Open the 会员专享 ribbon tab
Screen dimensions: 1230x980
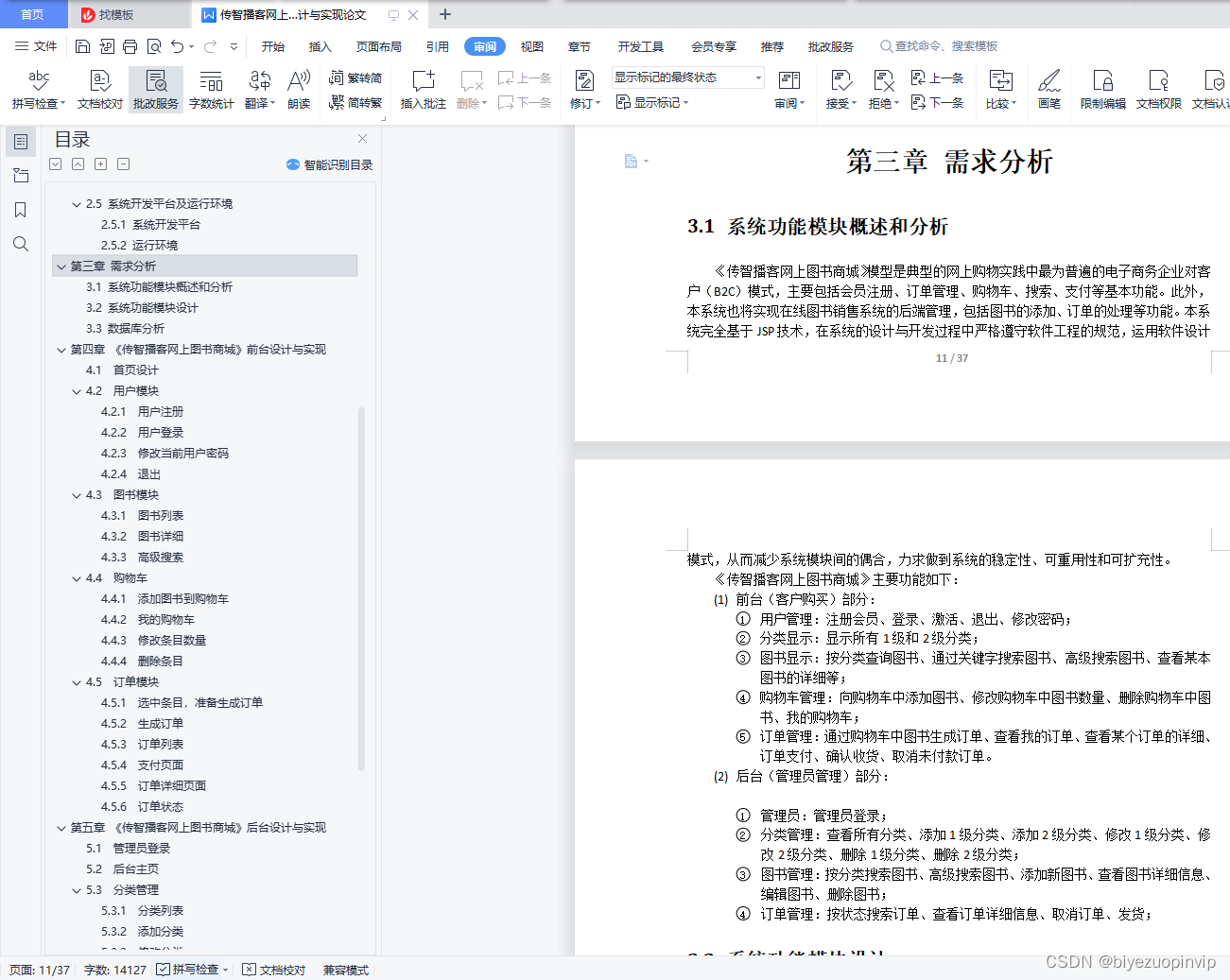click(x=714, y=46)
